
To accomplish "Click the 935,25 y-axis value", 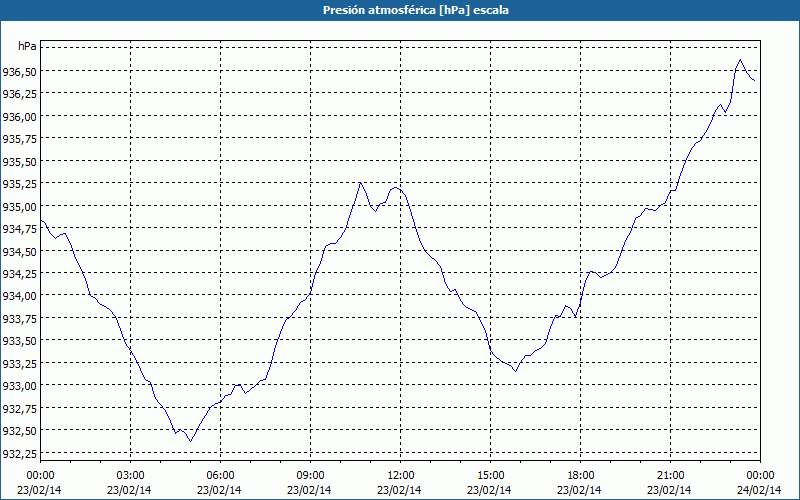I will pos(19,184).
